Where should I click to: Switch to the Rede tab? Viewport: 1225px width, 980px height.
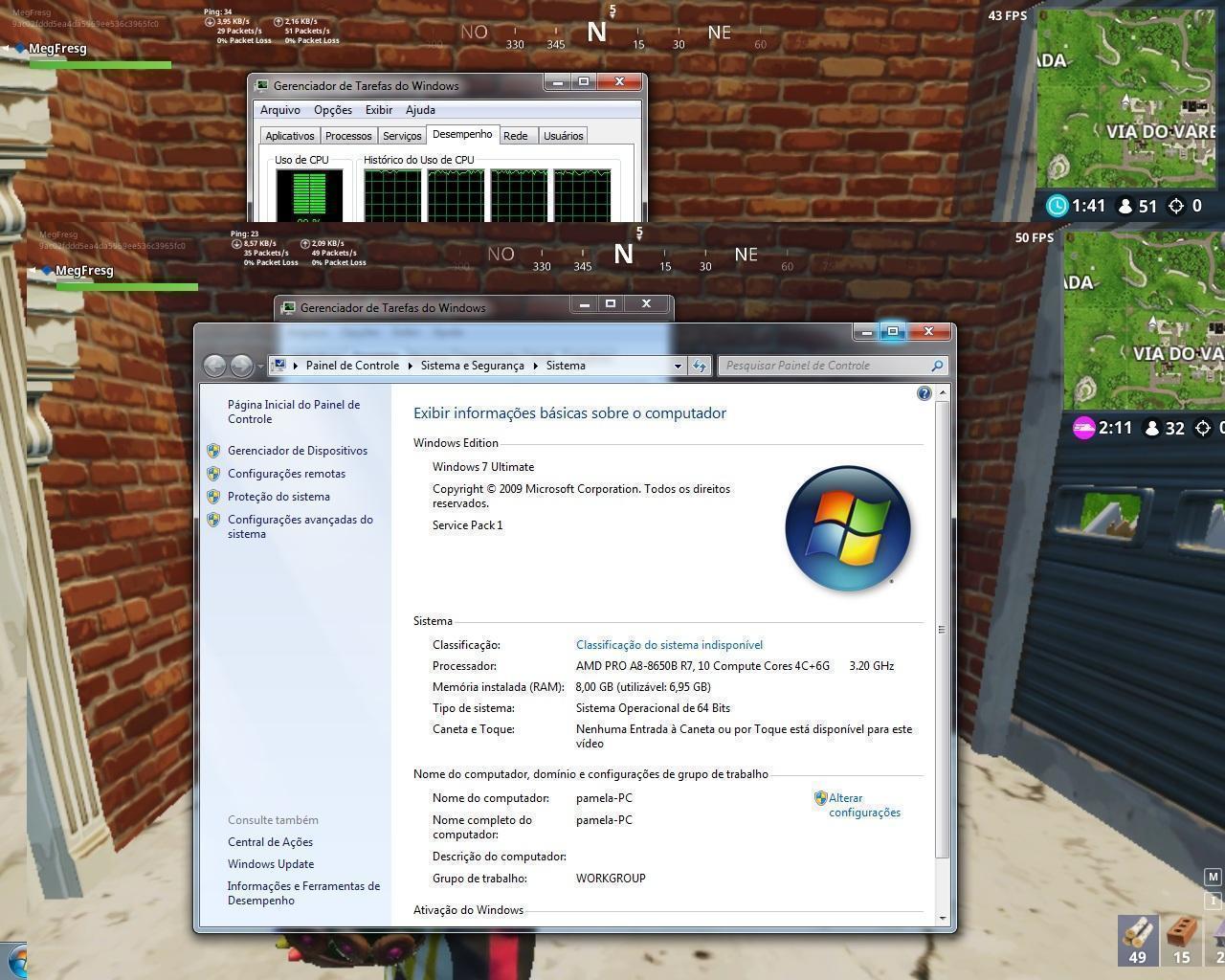(x=516, y=136)
